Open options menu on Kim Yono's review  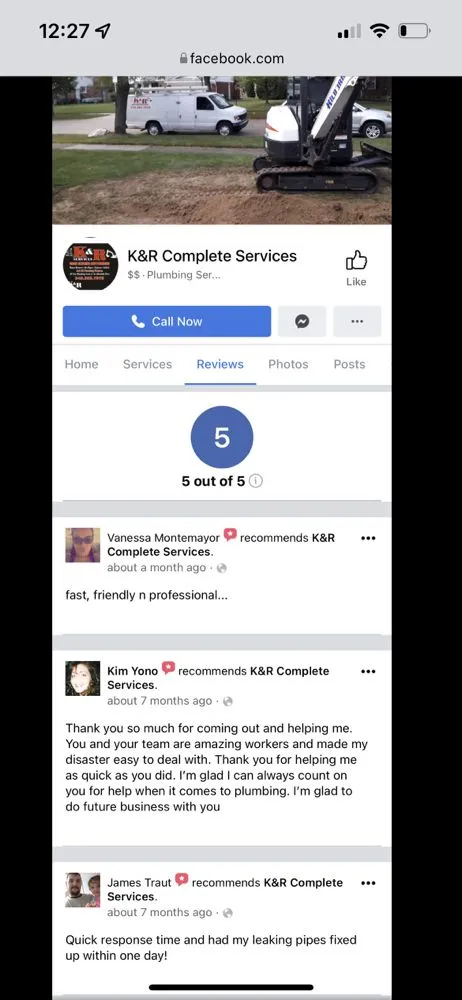368,672
